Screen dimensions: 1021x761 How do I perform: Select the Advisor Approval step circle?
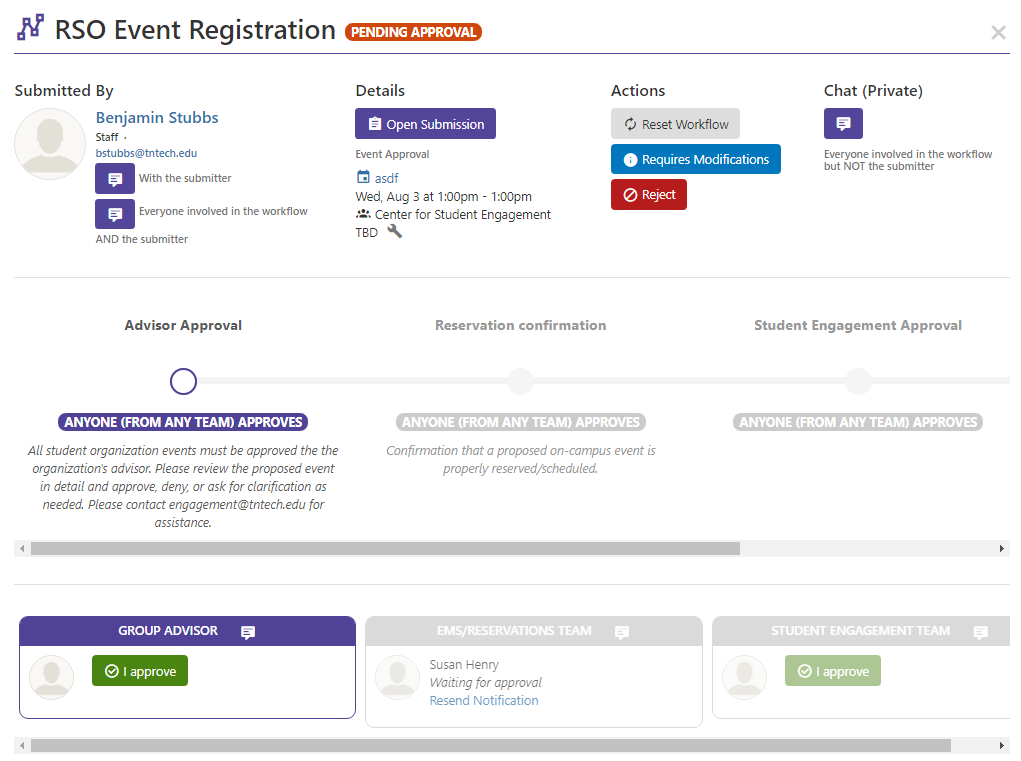click(183, 382)
